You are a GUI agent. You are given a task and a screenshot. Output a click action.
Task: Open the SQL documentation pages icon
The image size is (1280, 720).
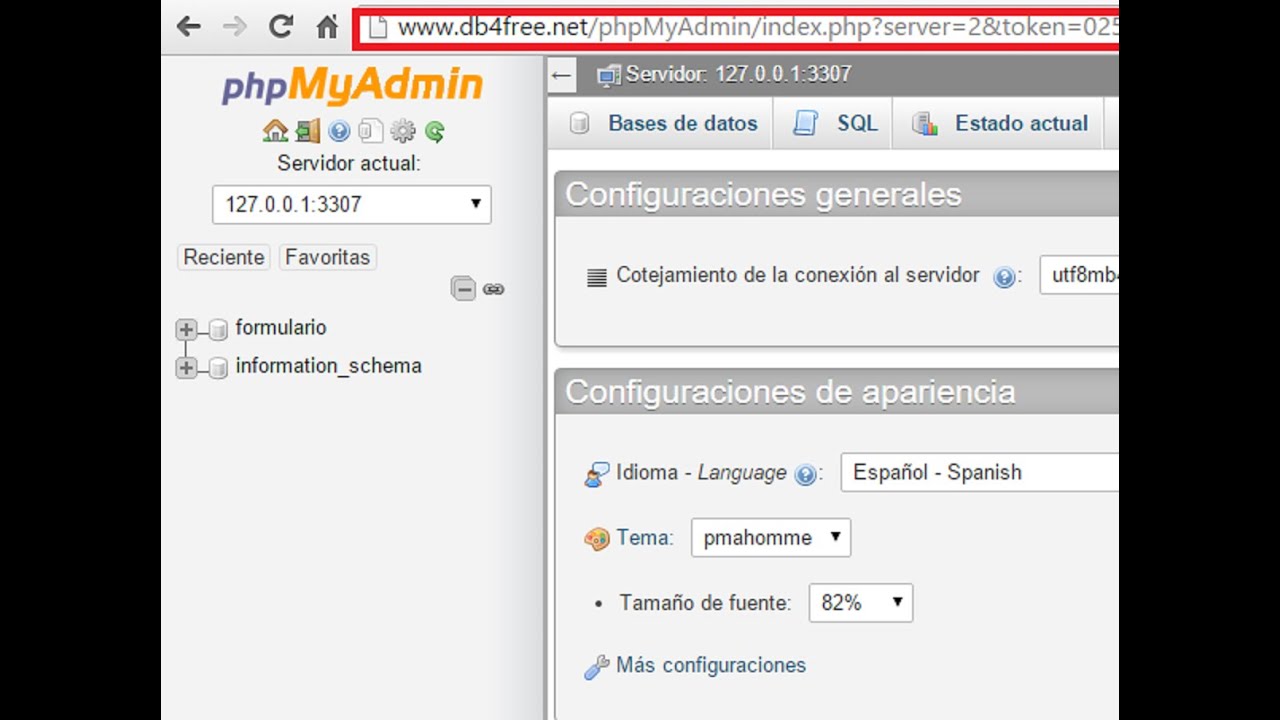coord(371,131)
